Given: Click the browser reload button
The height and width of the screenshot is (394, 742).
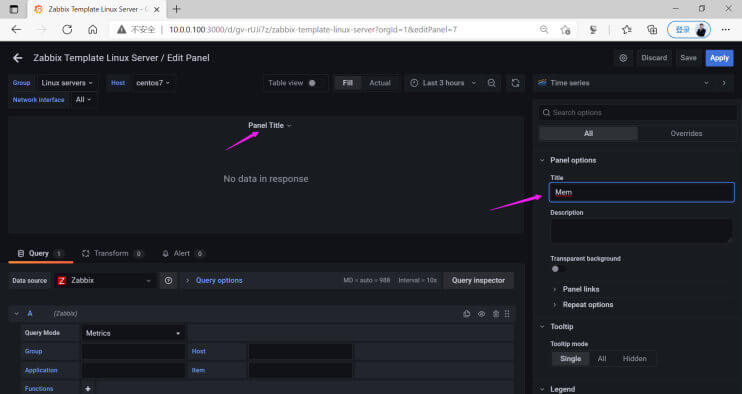Looking at the screenshot, I should coord(67,29).
